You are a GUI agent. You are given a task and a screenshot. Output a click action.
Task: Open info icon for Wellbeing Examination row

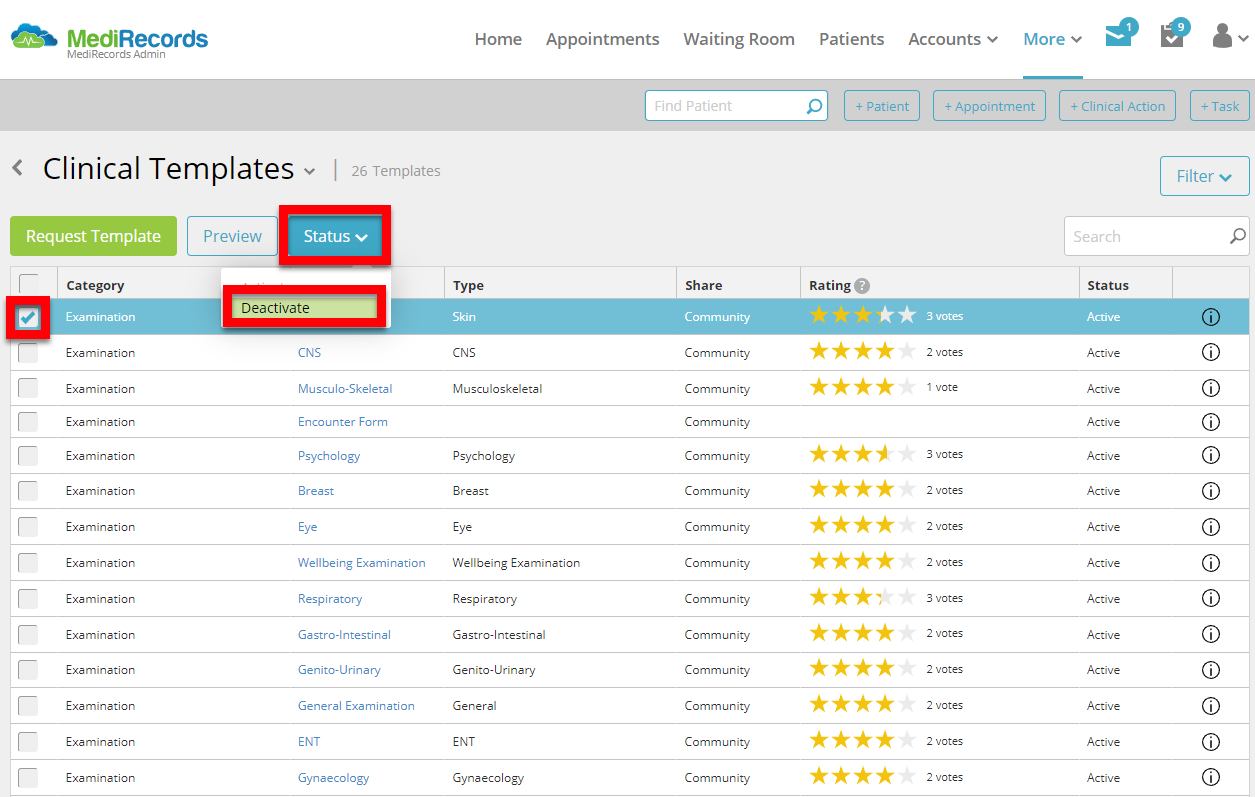(1210, 563)
